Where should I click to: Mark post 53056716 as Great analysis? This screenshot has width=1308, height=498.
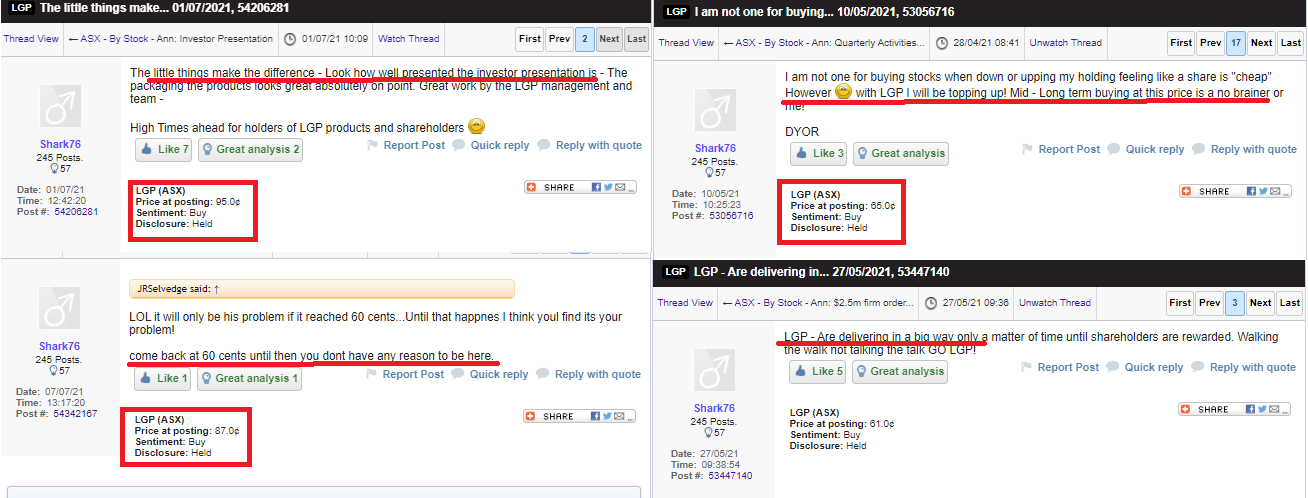click(900, 154)
